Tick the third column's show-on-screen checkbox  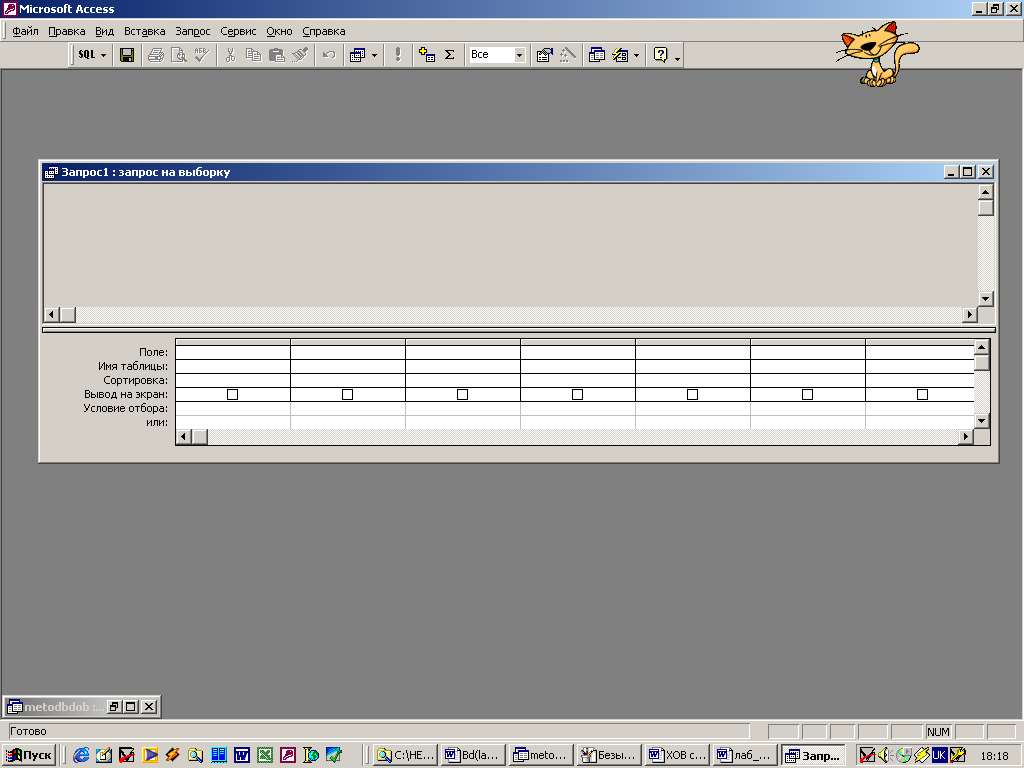(462, 394)
